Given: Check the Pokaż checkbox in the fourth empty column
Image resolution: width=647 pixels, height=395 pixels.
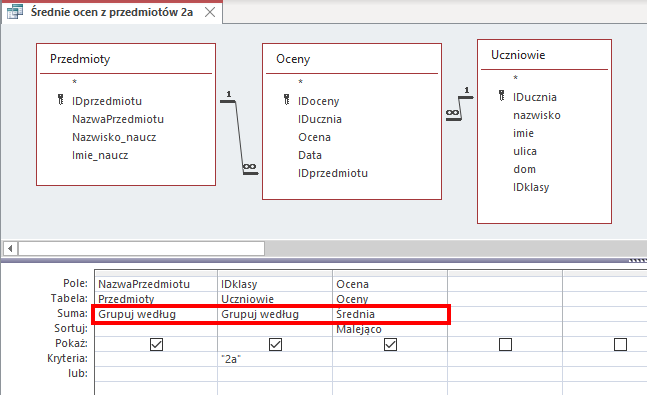Looking at the screenshot, I should [x=505, y=344].
